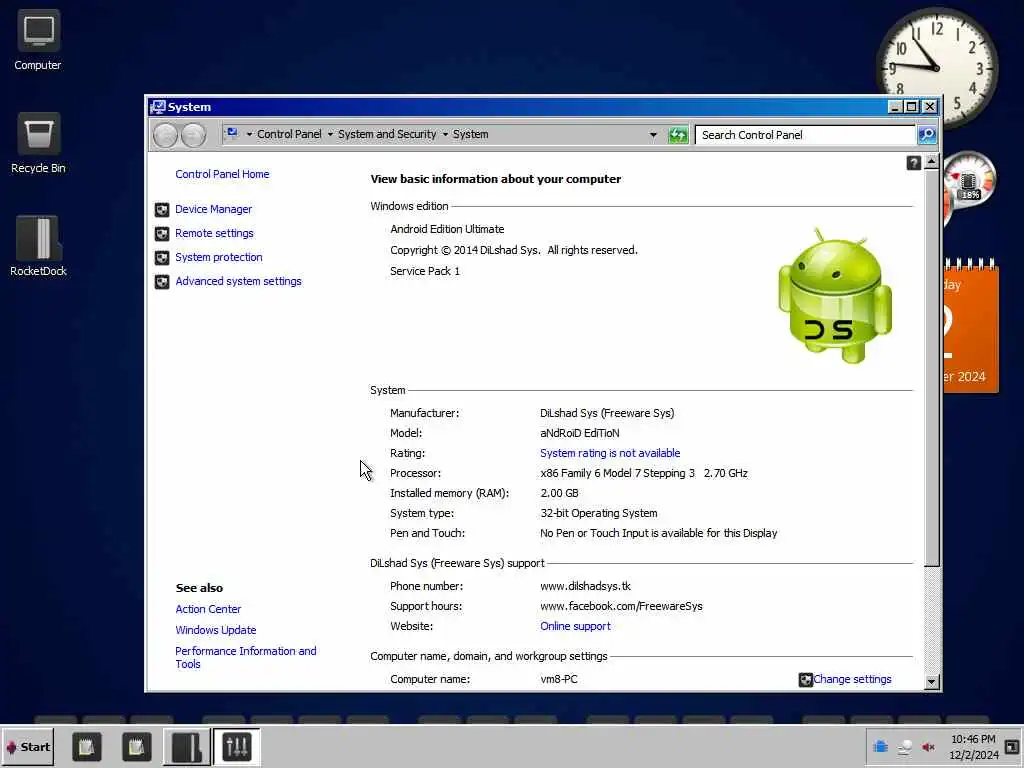Click the search magnifier icon

tap(927, 135)
